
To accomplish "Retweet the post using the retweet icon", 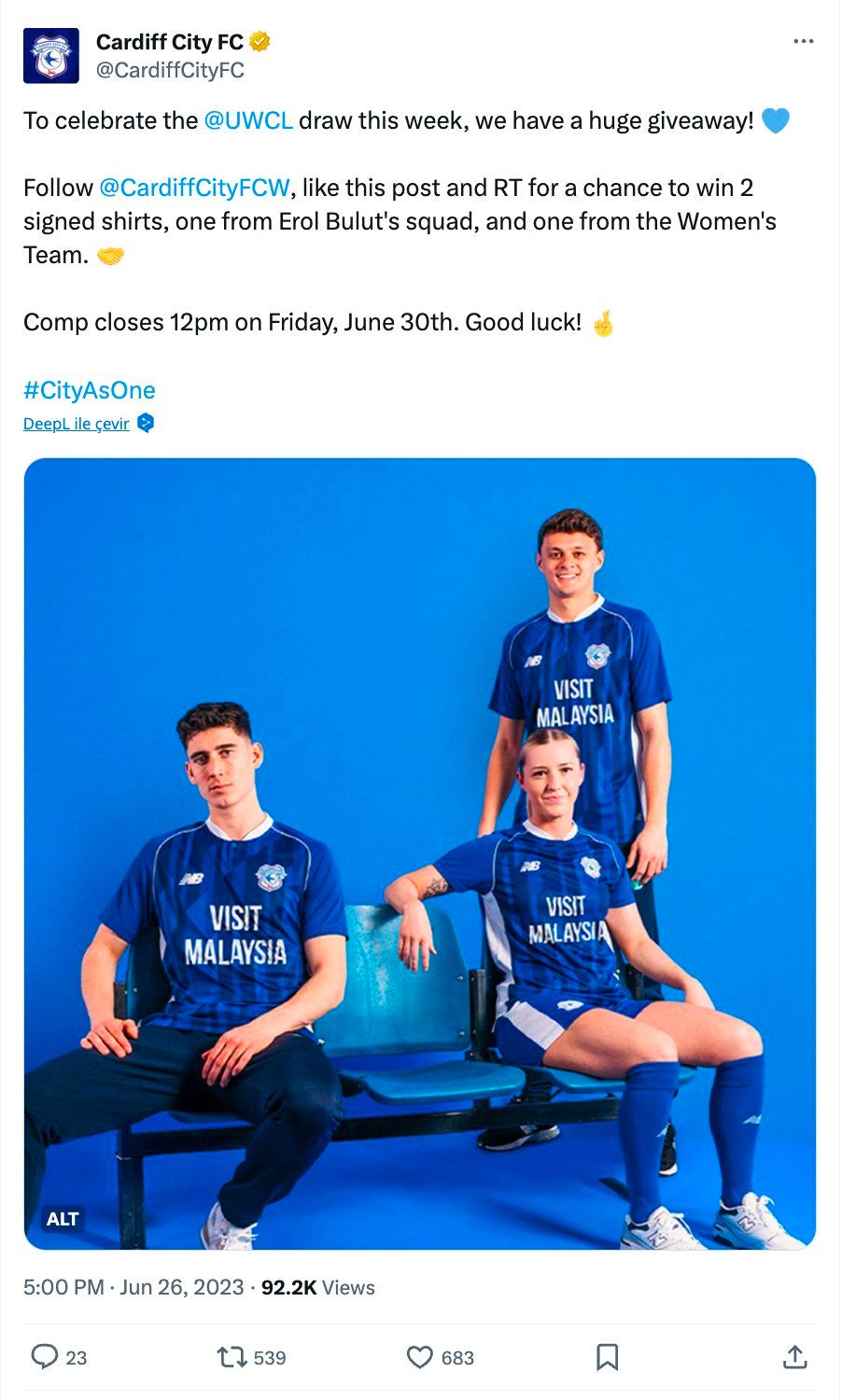I will click(232, 1356).
